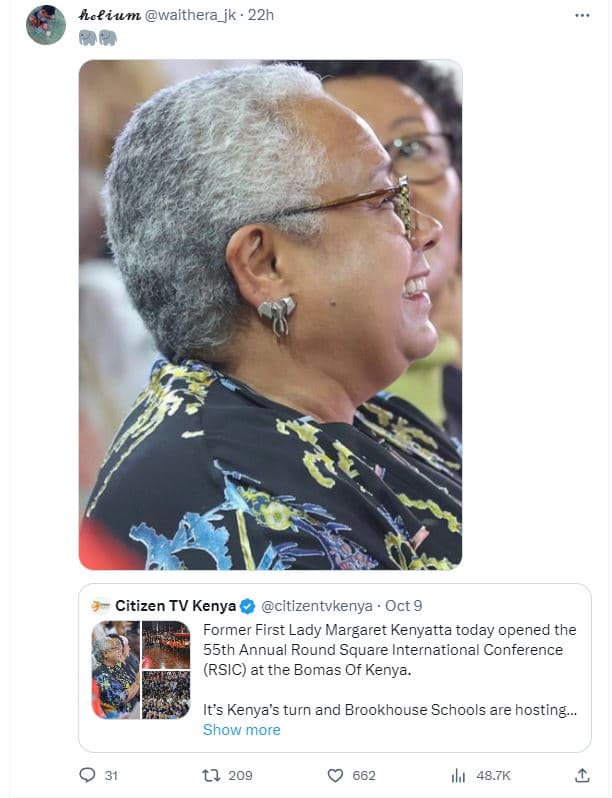
Task: Like the tweet with heart icon
Action: 335,775
